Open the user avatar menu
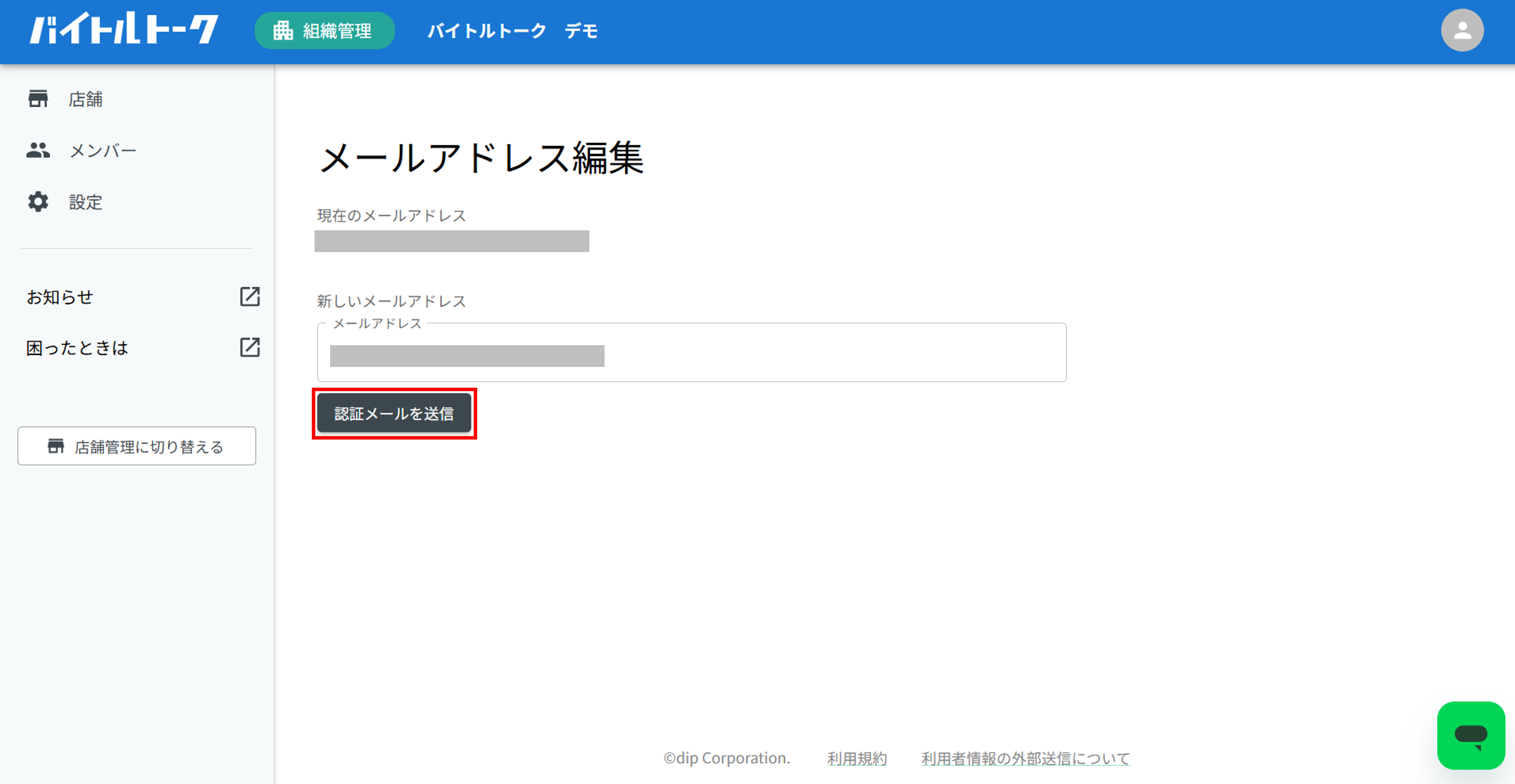 (1462, 30)
